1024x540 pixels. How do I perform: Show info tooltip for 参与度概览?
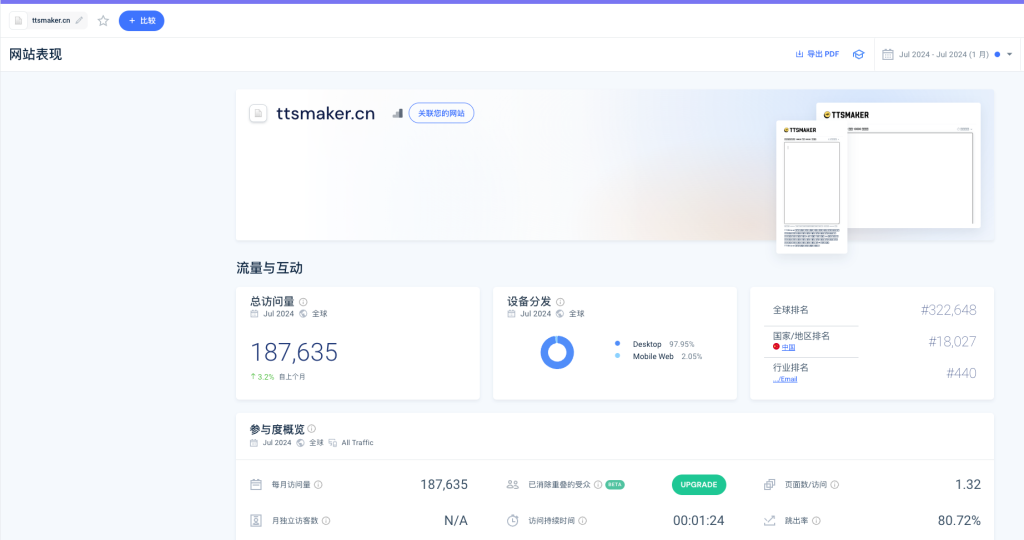[x=312, y=429]
